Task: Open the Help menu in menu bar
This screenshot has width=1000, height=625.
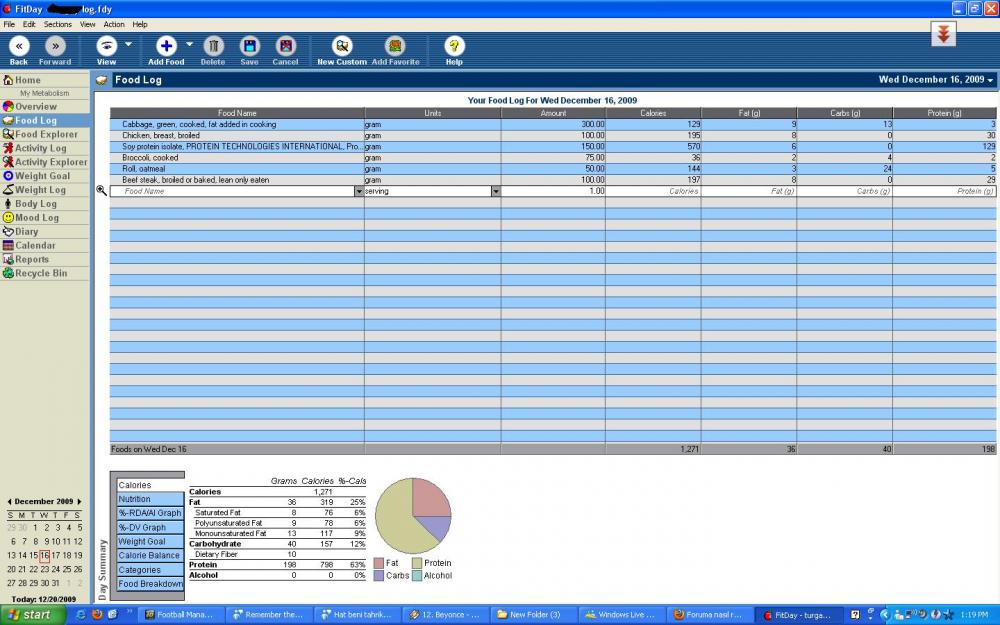Action: click(140, 24)
